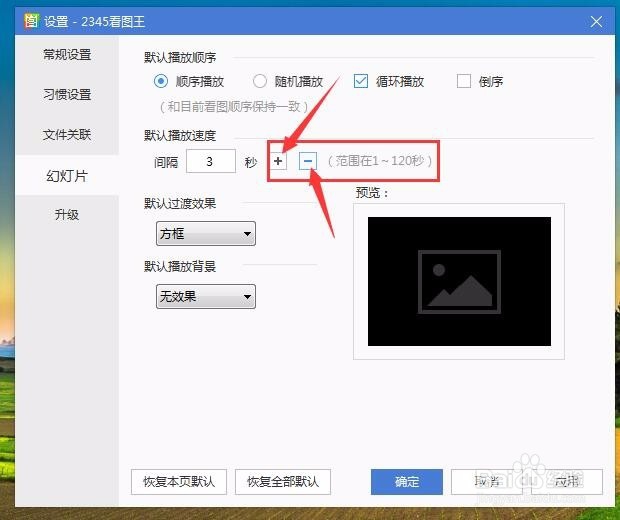Select 顺序播放 radio button
This screenshot has height=520, width=620.
click(x=161, y=81)
